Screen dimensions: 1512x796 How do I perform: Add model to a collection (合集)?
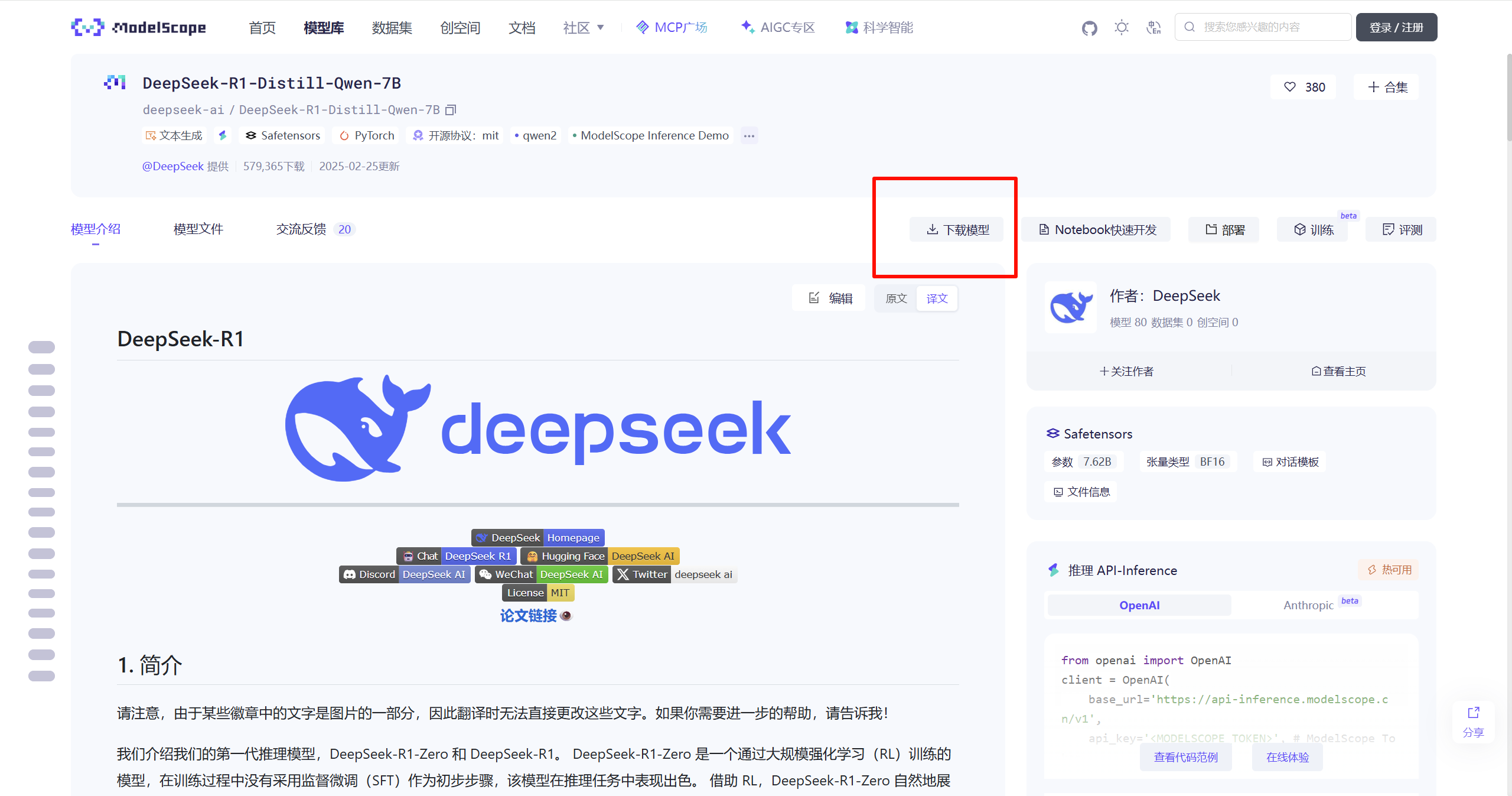pos(1387,87)
